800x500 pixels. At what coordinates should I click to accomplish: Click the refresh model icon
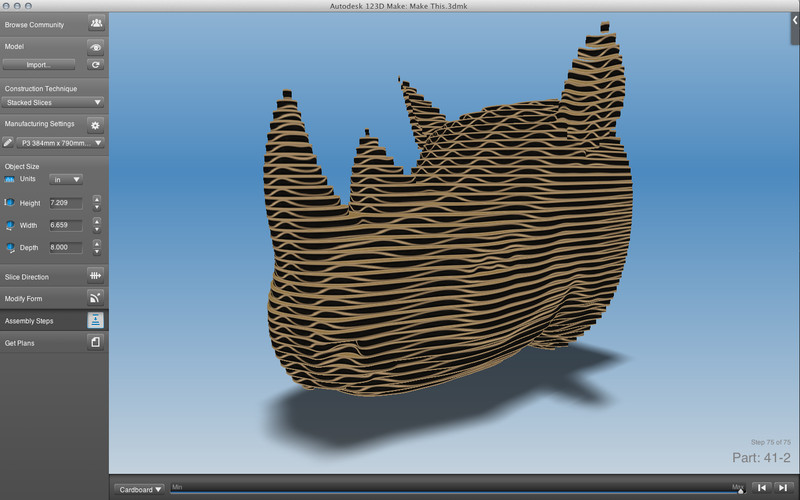pyautogui.click(x=96, y=64)
